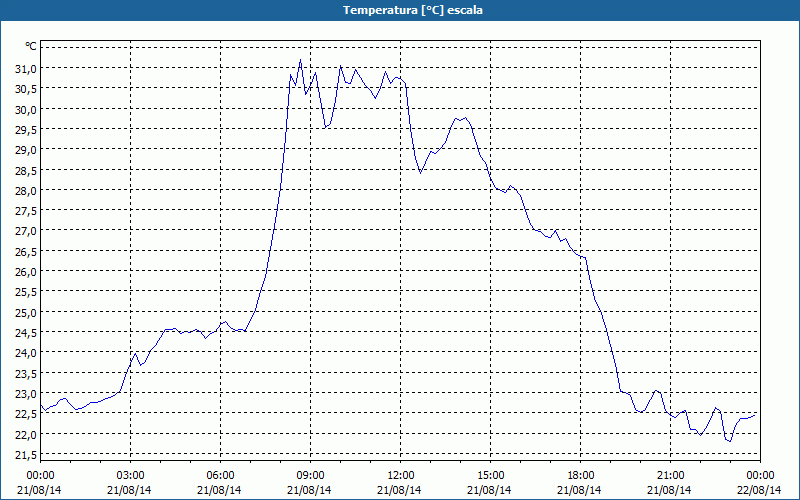Pick the 28,5 y-axis label
The image size is (800, 500).
[x=27, y=169]
